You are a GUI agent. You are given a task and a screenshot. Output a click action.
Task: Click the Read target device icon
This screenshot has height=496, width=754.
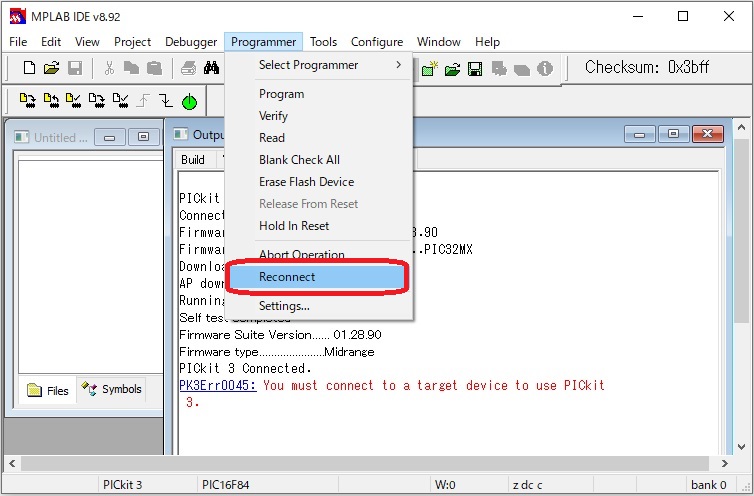[x=51, y=101]
